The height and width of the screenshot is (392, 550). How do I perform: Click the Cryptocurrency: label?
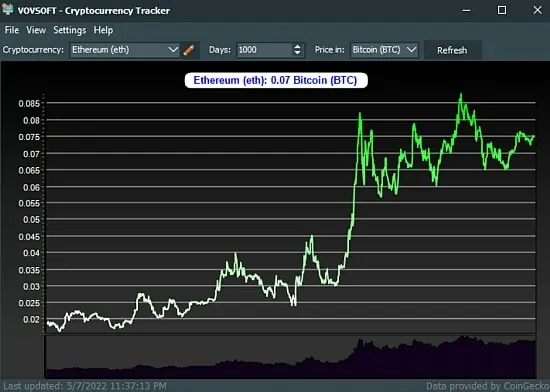click(33, 50)
